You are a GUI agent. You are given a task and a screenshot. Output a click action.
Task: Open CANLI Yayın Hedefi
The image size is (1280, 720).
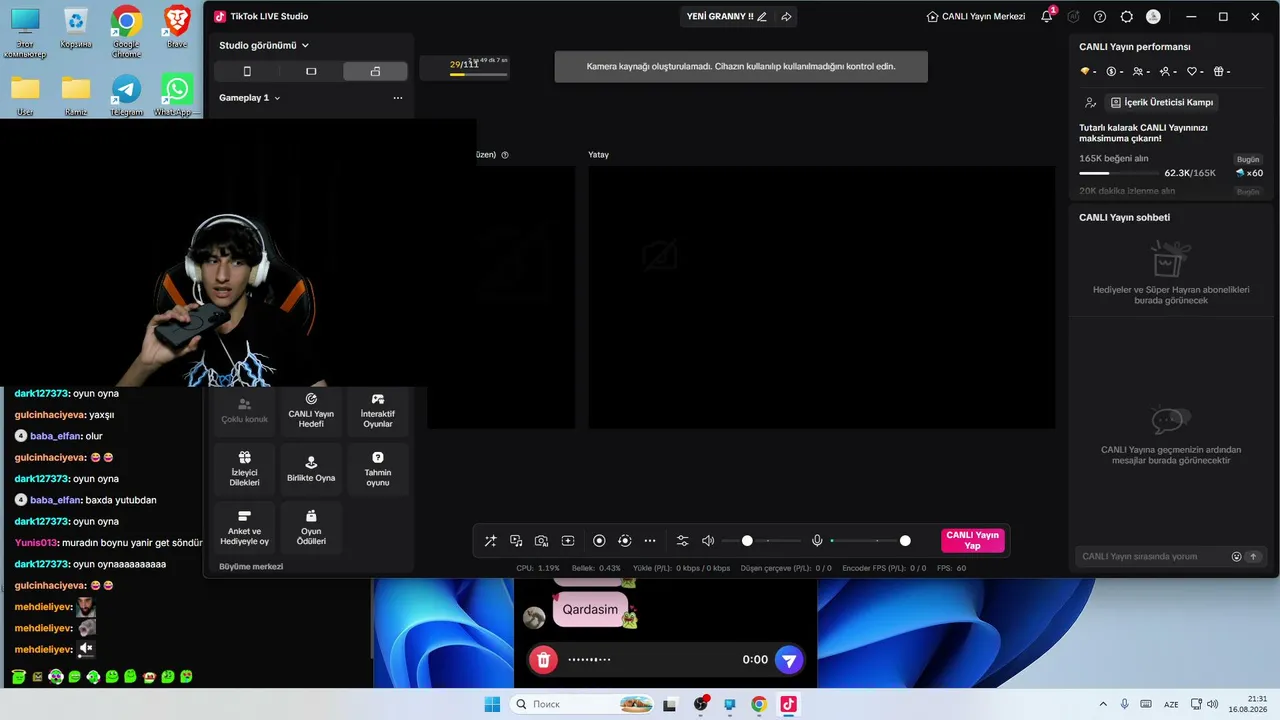click(311, 411)
